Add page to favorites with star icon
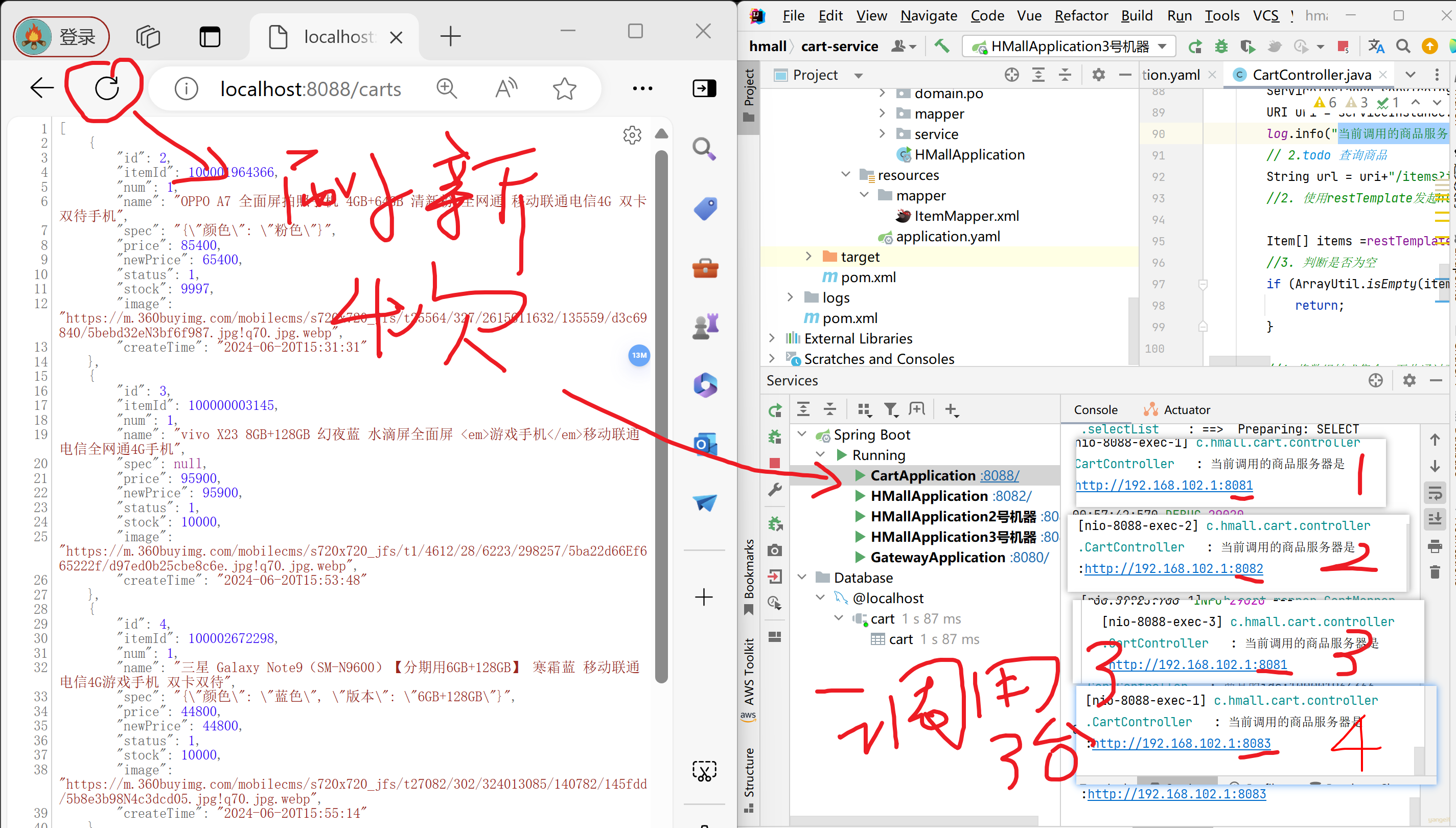The height and width of the screenshot is (828, 1456). coord(565,89)
